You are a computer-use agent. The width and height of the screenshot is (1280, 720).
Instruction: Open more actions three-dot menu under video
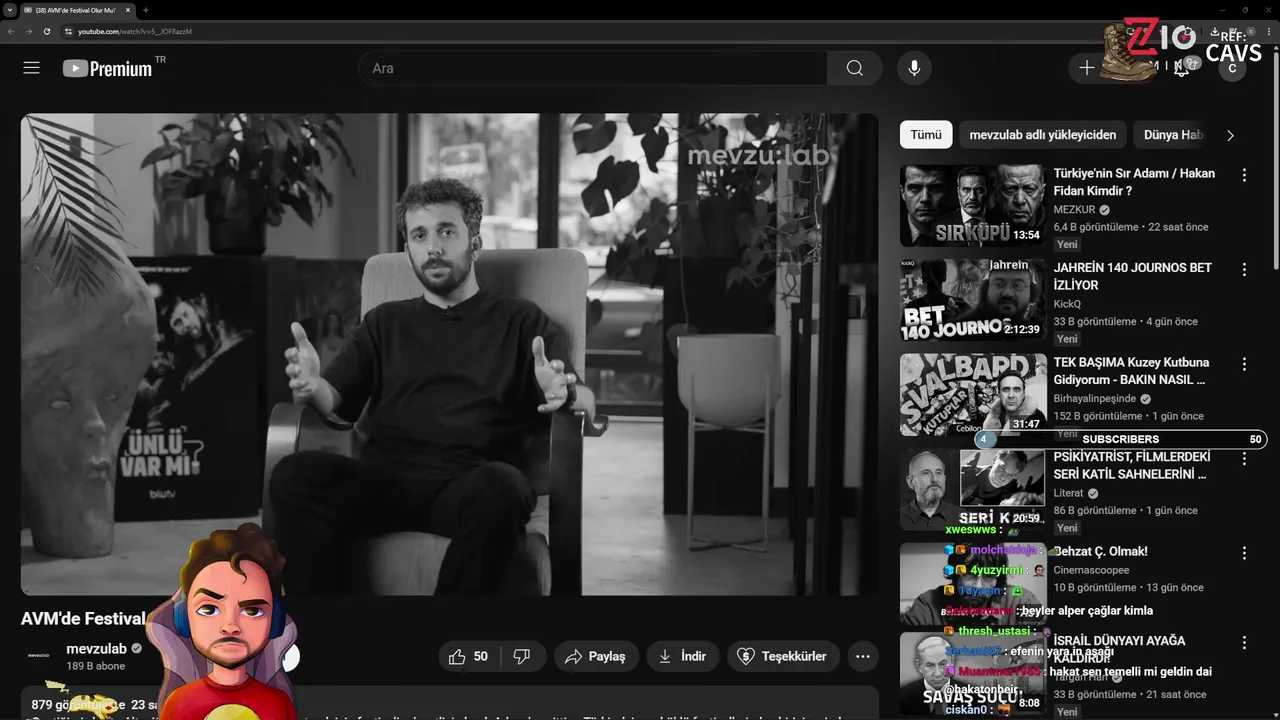click(863, 656)
